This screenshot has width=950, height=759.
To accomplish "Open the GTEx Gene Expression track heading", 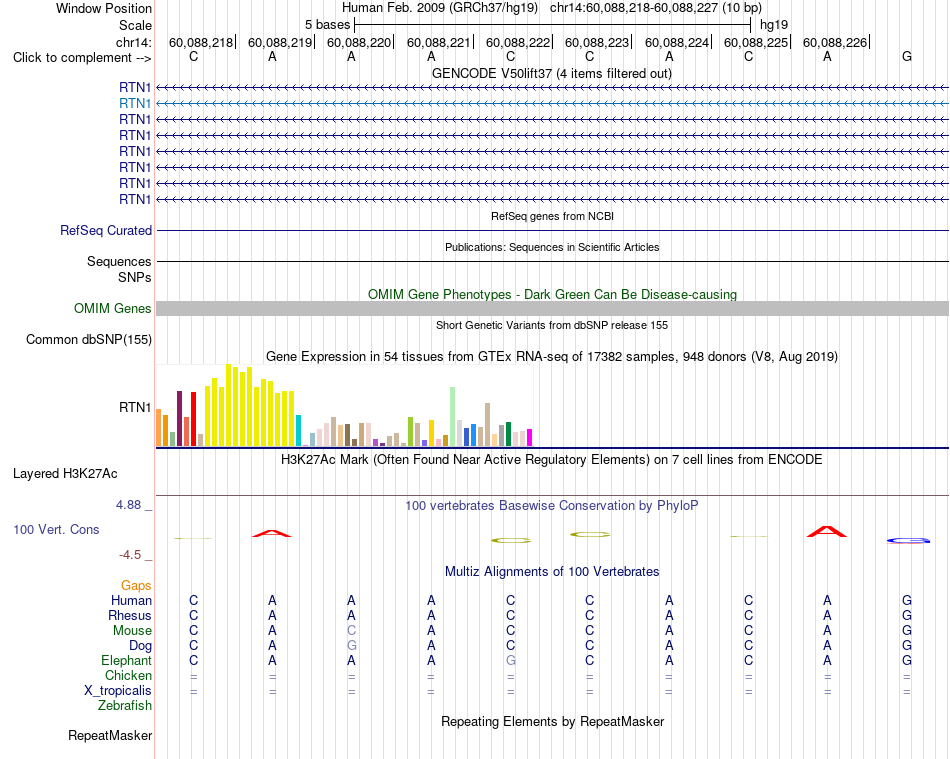I will pos(552,357).
